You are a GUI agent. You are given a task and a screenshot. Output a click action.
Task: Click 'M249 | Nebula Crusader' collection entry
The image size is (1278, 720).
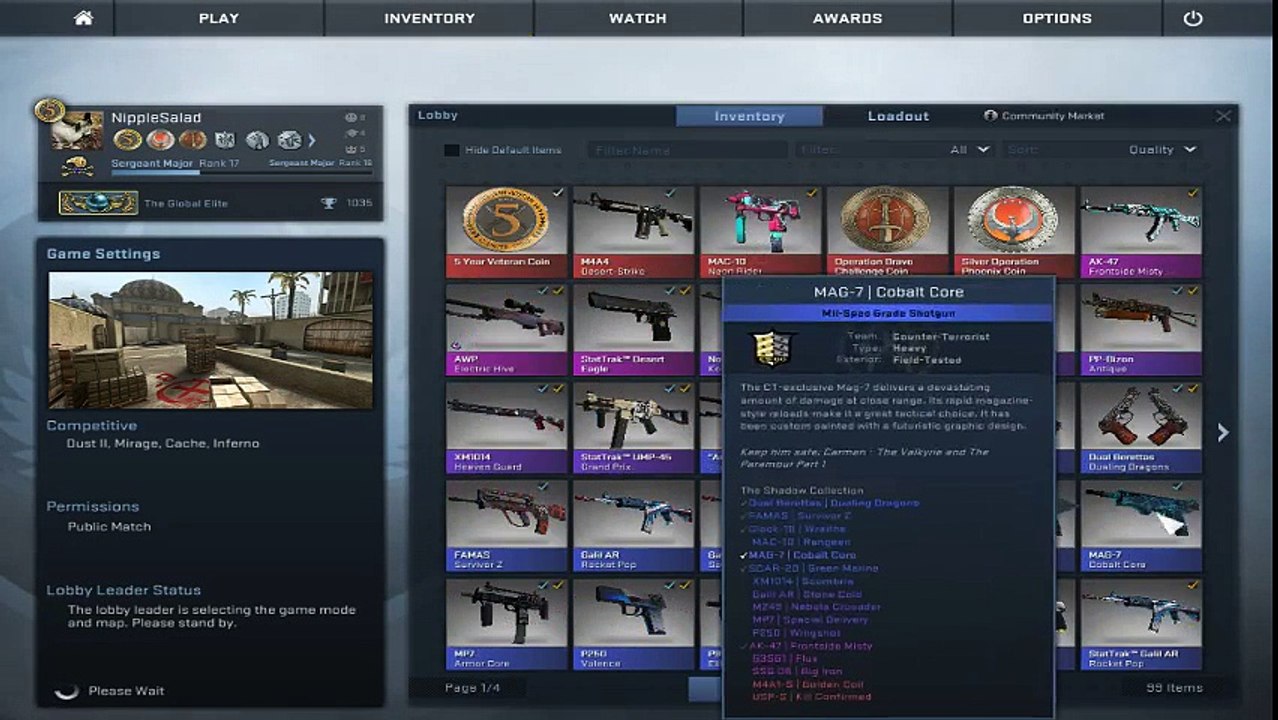[816, 607]
